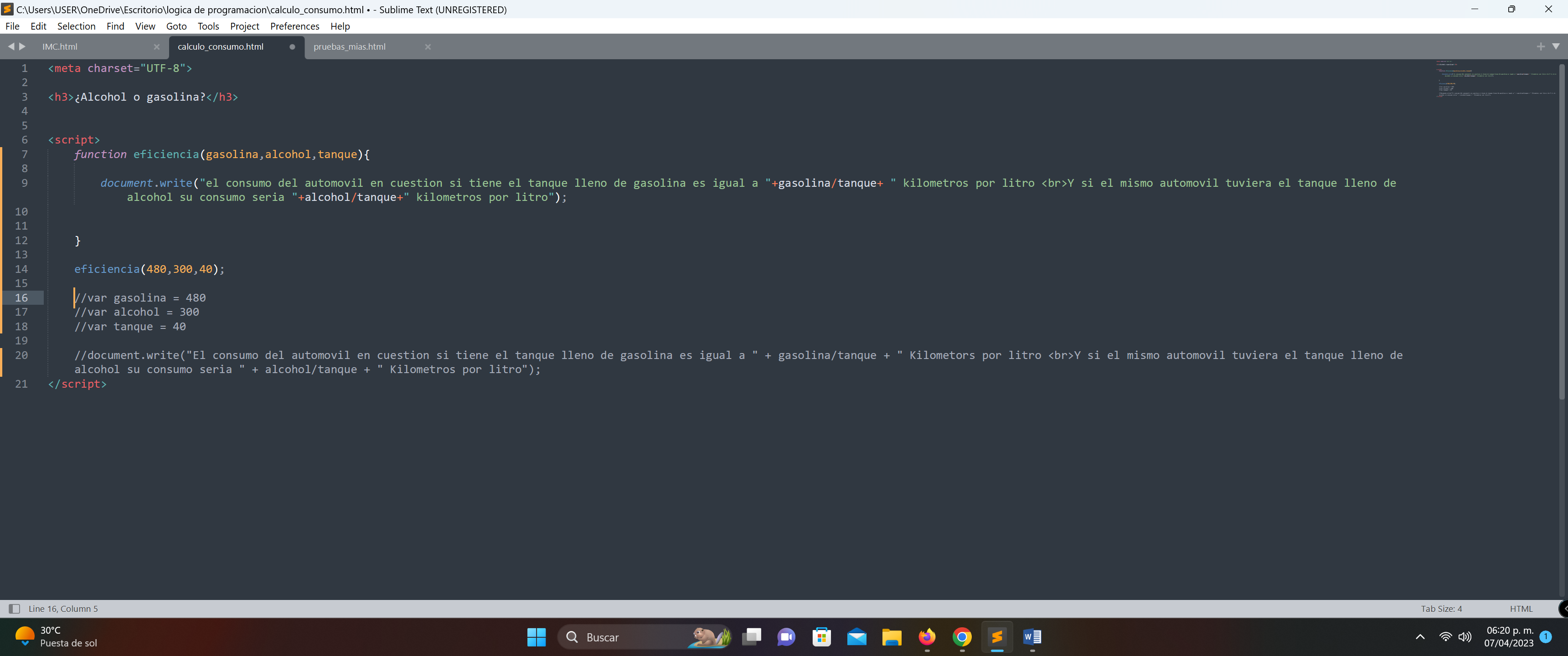Image resolution: width=1568 pixels, height=656 pixels.
Task: Open the Windows Start menu
Action: point(536,637)
